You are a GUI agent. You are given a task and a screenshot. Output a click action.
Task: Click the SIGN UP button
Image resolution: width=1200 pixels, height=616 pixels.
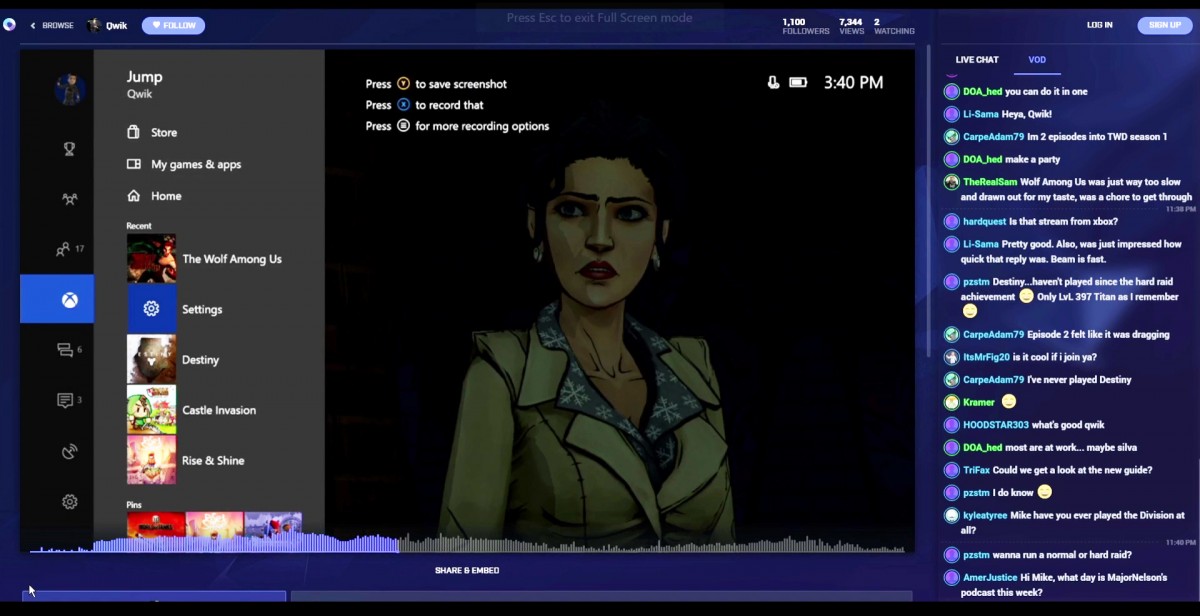1165,25
